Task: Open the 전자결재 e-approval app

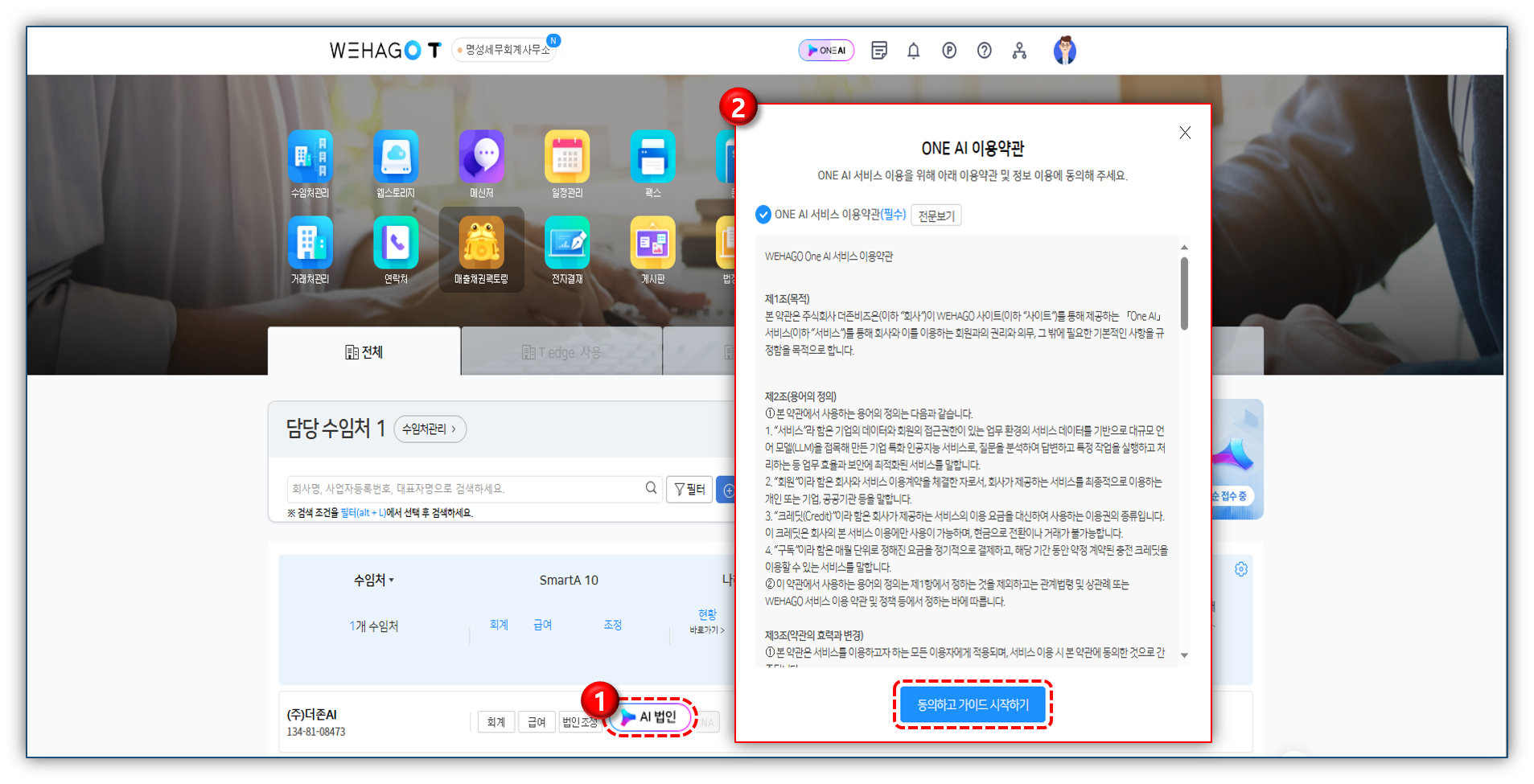Action: coord(567,244)
